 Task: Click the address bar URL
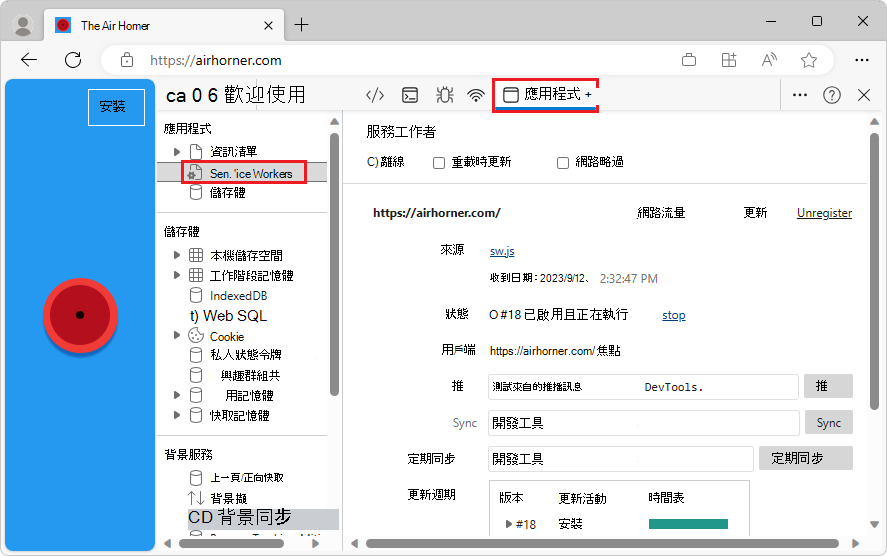216,60
